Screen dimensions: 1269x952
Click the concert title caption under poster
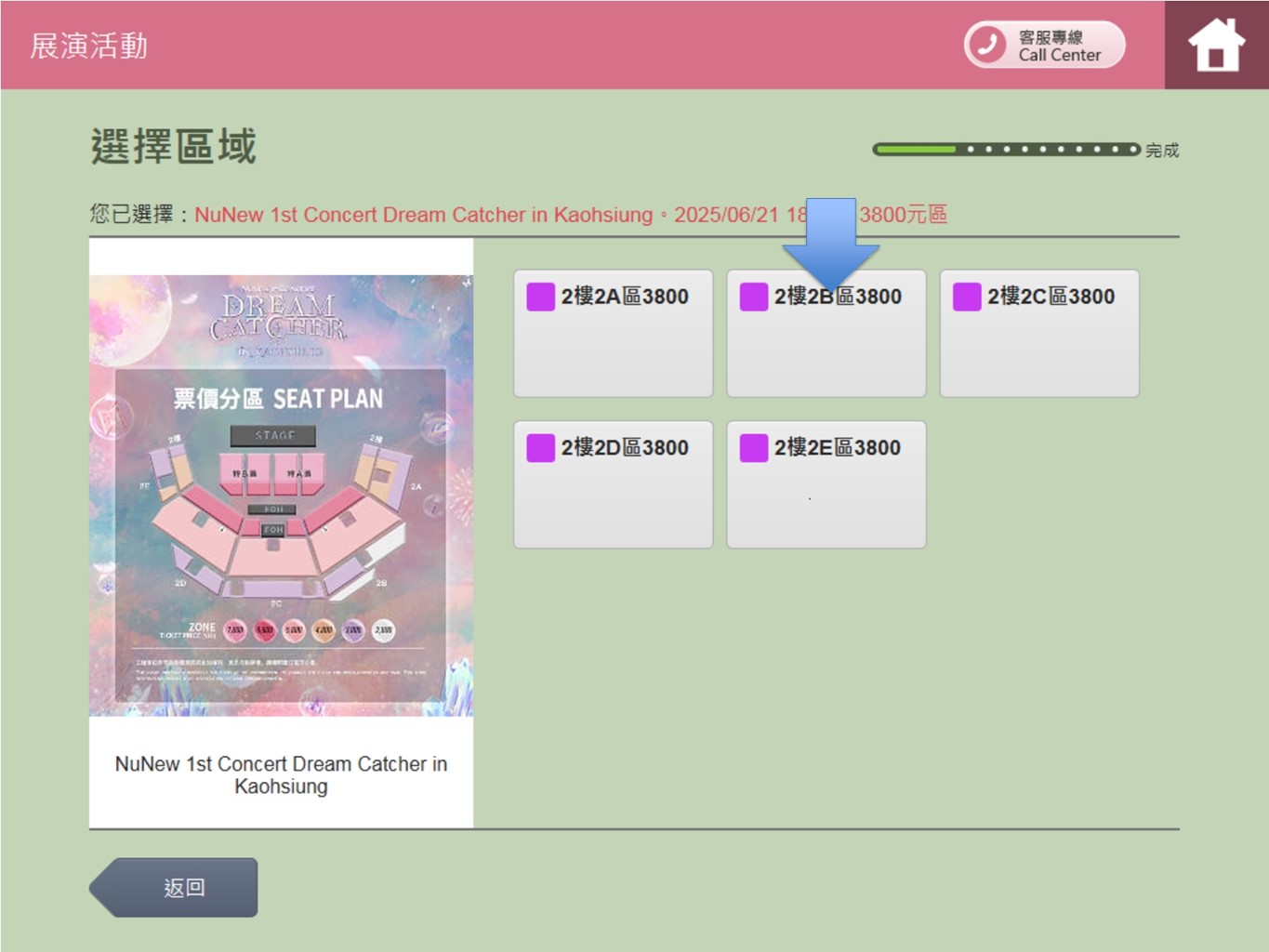[x=281, y=774]
